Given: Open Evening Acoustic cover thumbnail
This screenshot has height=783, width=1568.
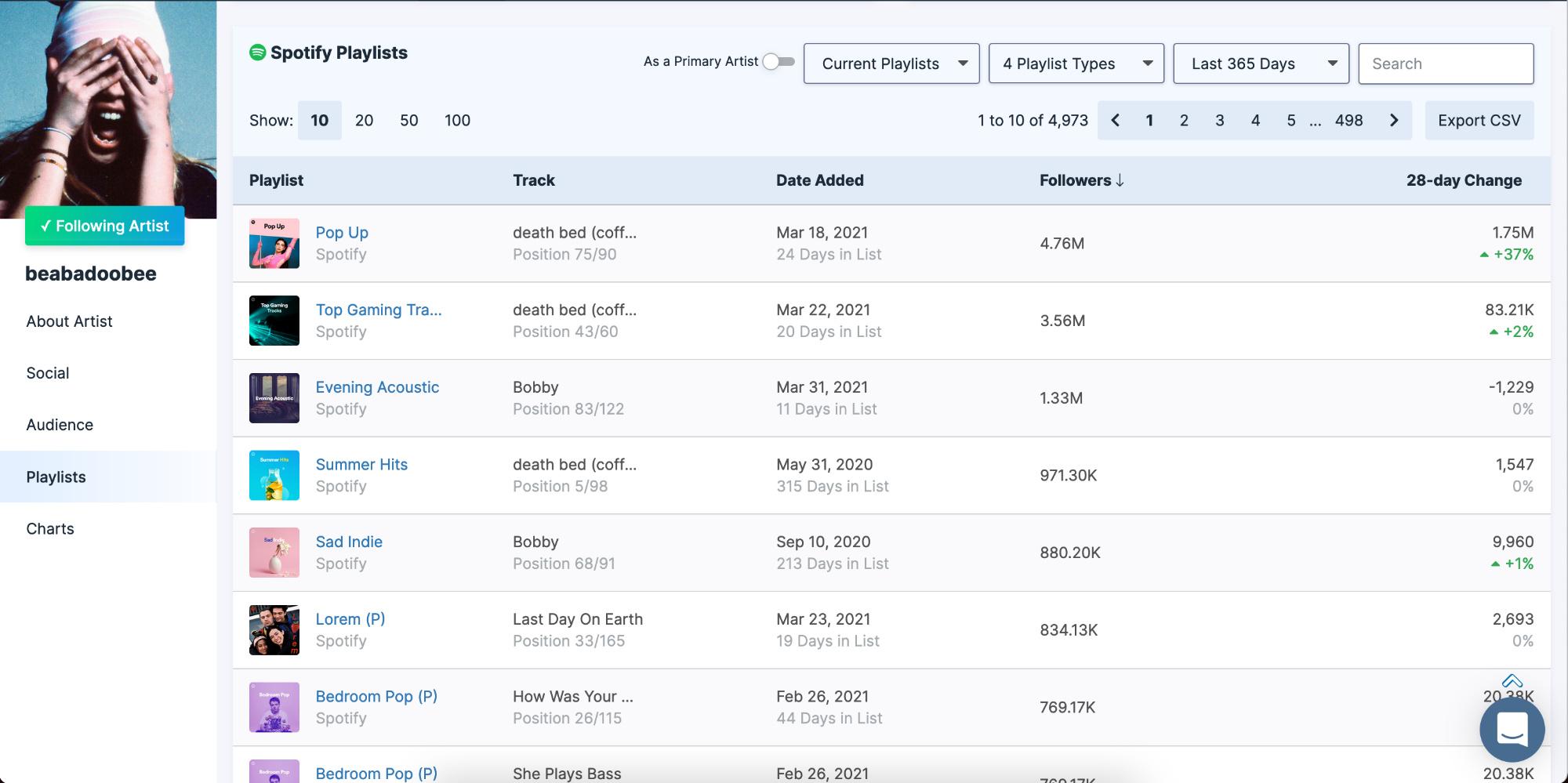Looking at the screenshot, I should click(x=274, y=398).
